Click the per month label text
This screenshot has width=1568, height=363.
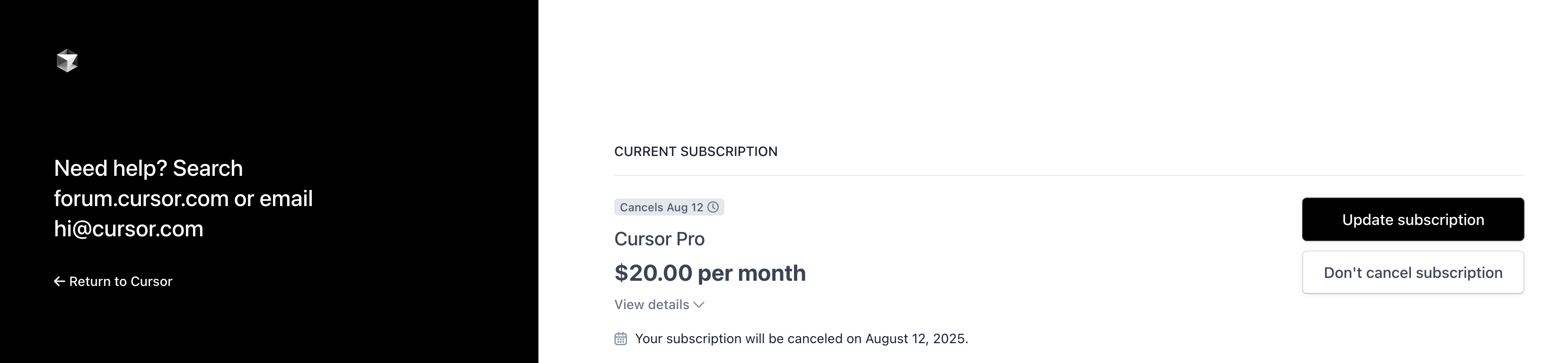(752, 274)
